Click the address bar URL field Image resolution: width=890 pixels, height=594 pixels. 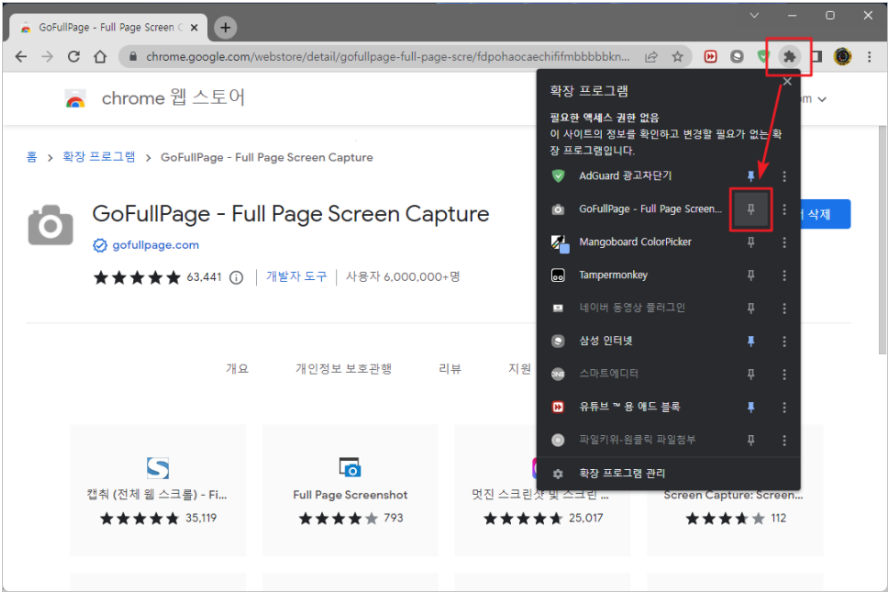388,56
